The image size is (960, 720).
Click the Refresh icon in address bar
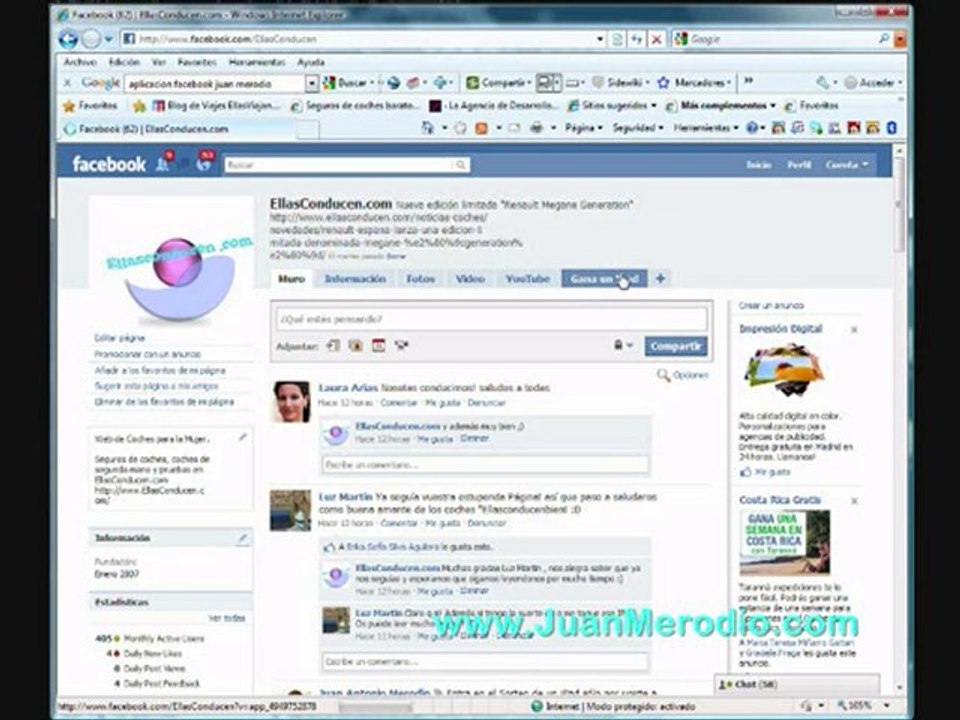tap(637, 39)
